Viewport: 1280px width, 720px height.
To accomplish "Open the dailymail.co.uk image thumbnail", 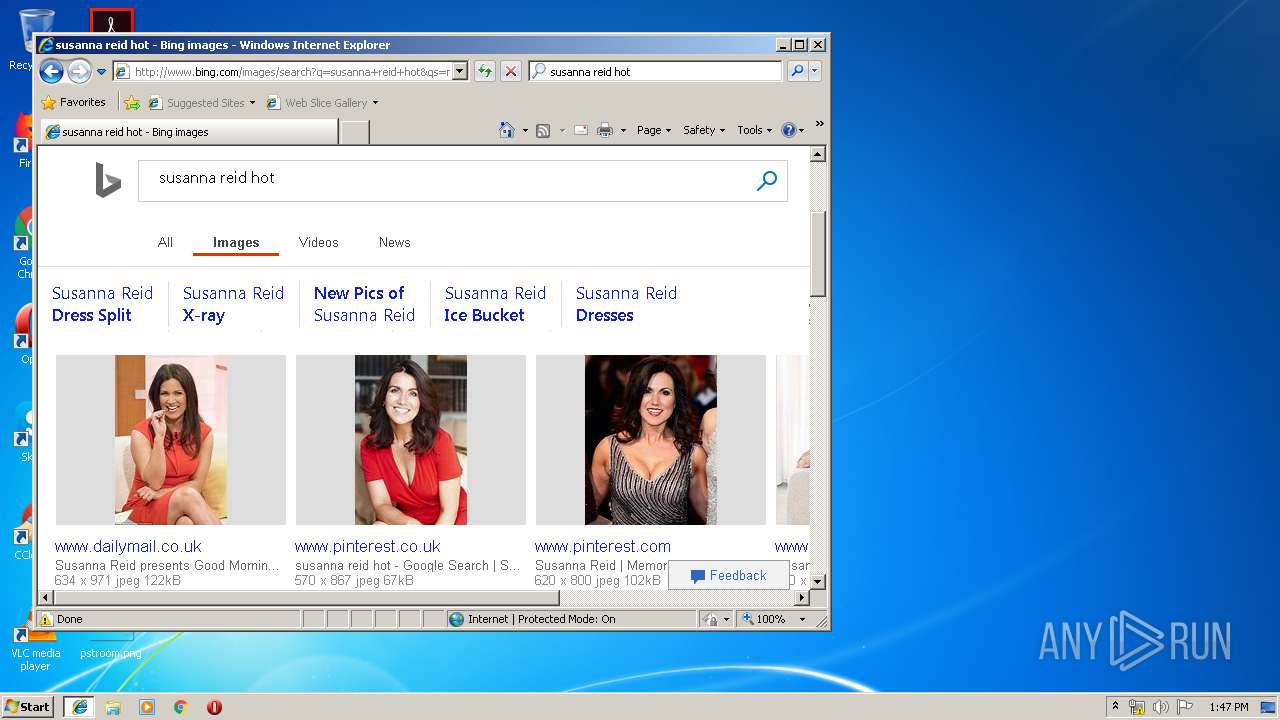I will [x=171, y=440].
